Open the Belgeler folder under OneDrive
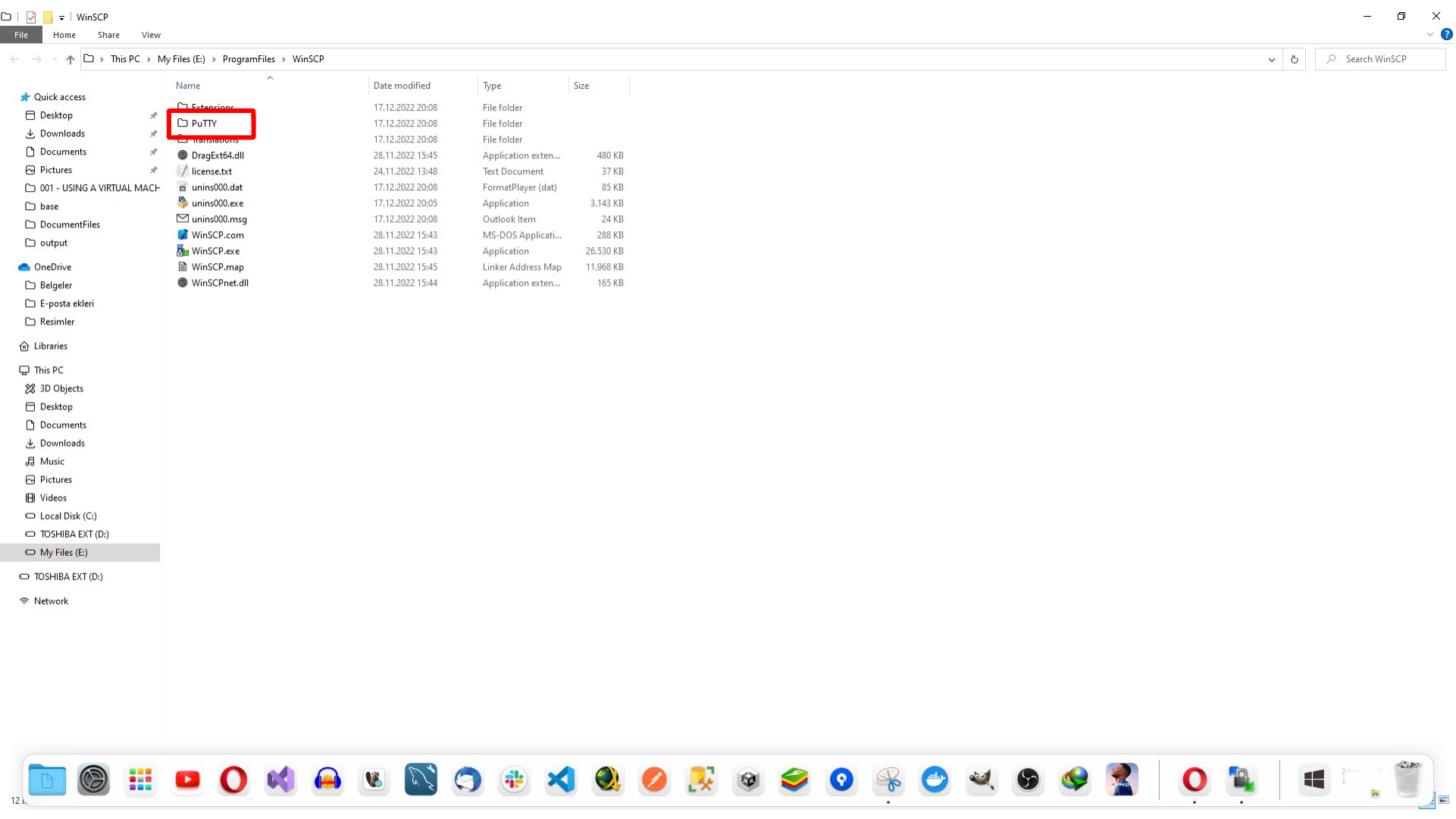This screenshot has height=819, width=1456. pos(55,285)
